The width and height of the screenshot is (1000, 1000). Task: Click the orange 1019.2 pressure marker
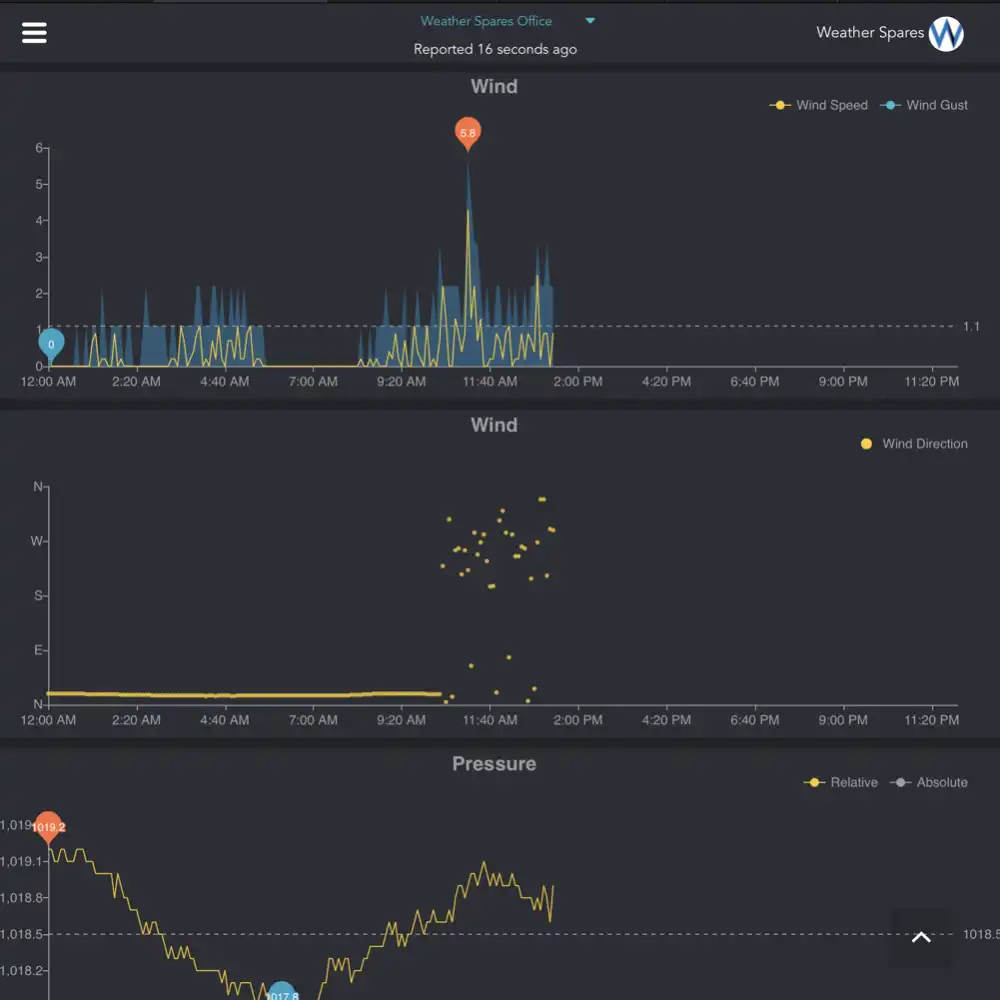click(x=48, y=827)
